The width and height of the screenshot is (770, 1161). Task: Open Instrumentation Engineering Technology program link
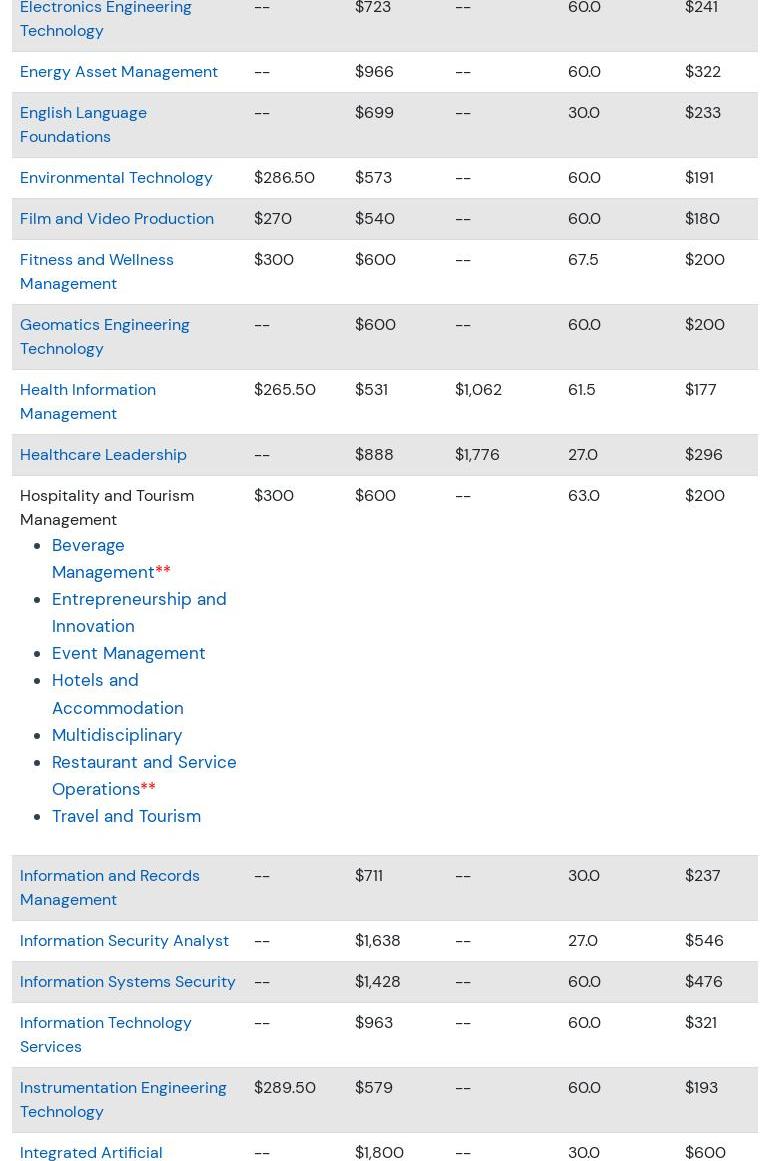123,1099
